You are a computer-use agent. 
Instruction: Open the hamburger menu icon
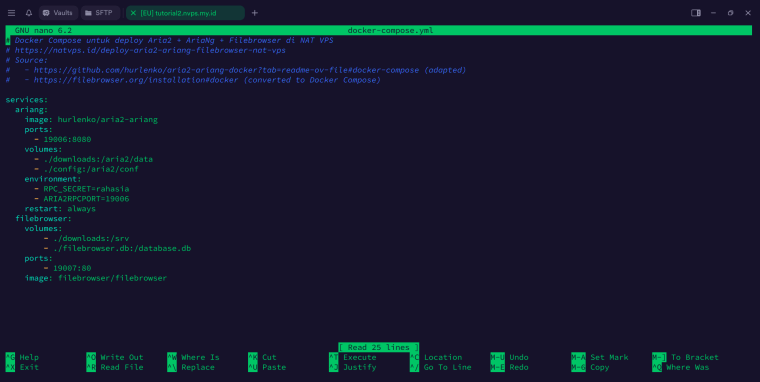click(x=12, y=13)
